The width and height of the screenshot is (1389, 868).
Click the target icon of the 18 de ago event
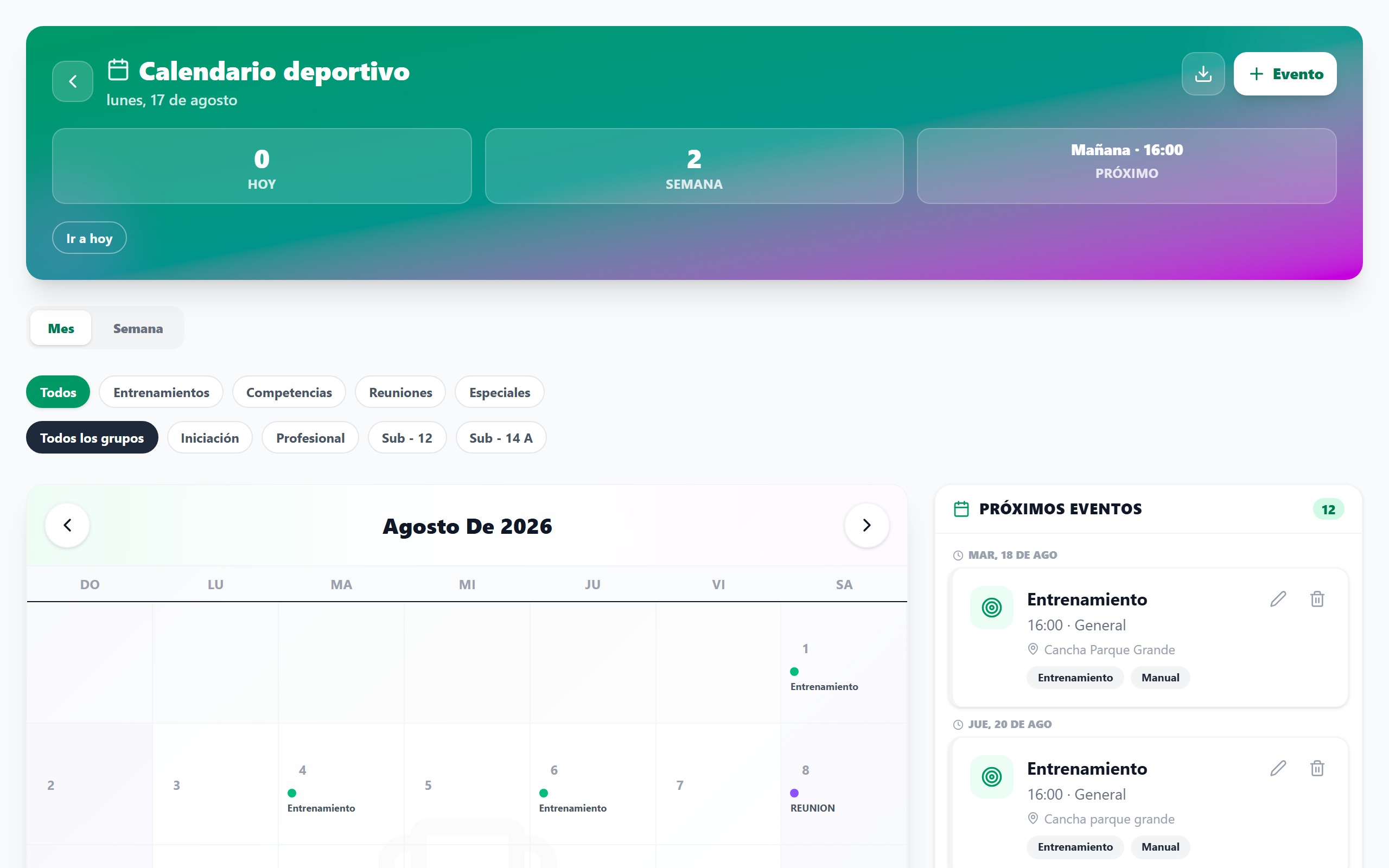992,608
